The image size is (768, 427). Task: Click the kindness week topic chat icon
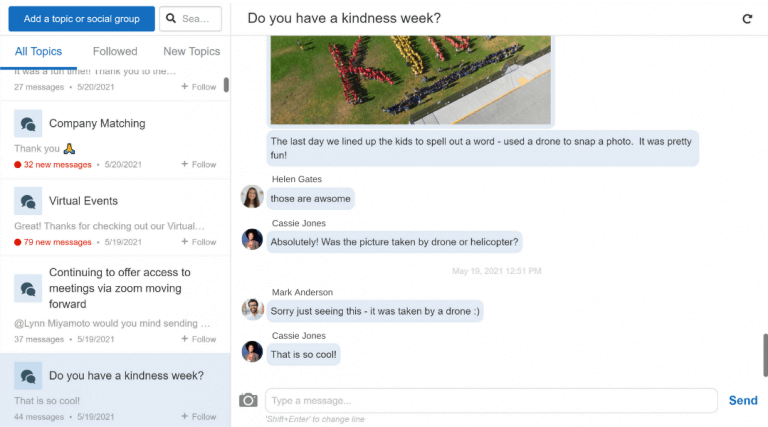pos(28,376)
